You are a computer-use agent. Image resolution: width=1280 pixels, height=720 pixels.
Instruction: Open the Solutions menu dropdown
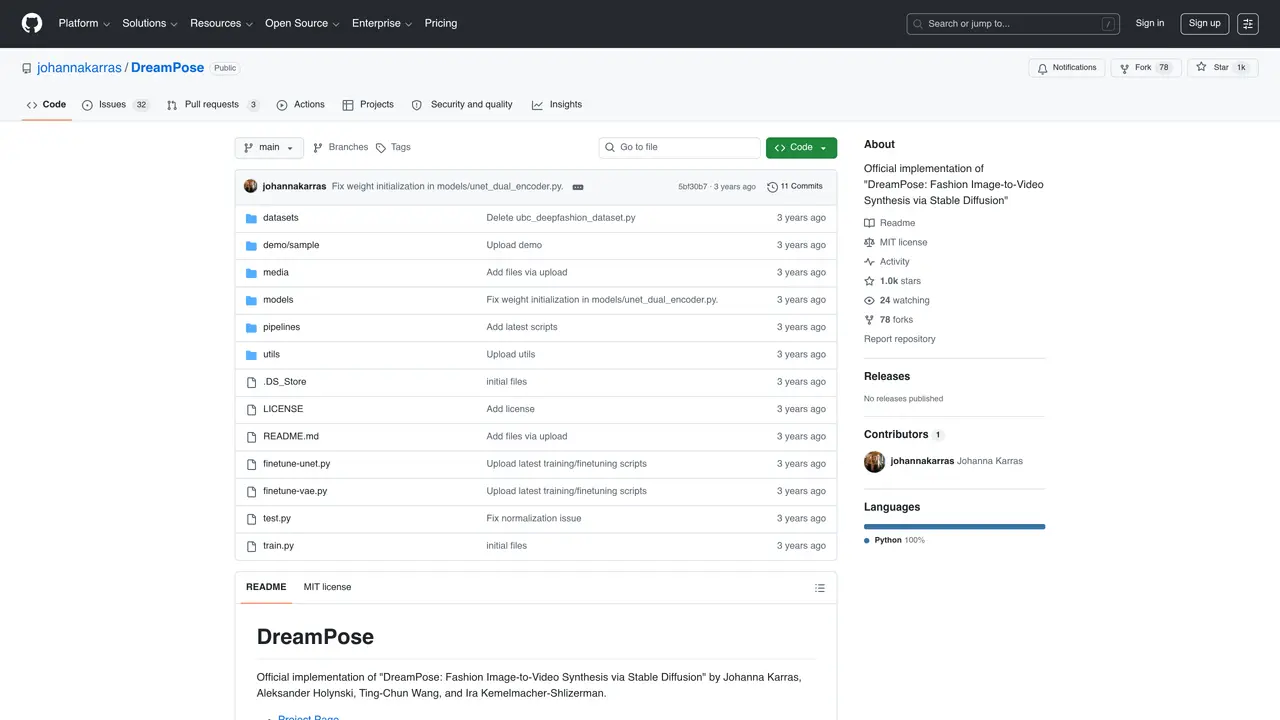[150, 23]
